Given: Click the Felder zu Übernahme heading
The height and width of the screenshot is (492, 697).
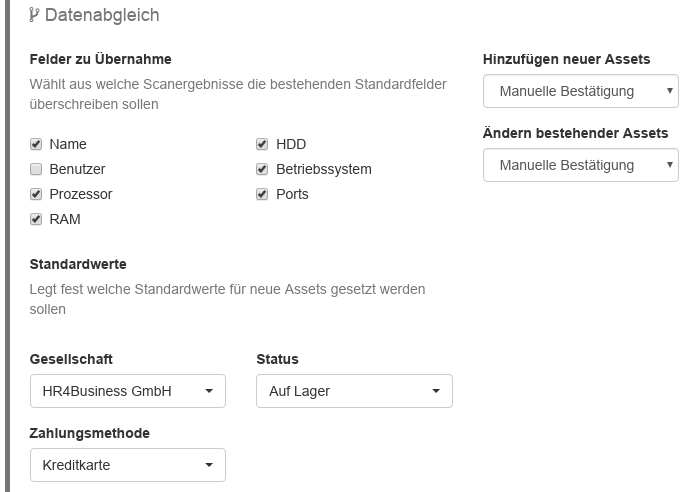Looking at the screenshot, I should click(100, 59).
